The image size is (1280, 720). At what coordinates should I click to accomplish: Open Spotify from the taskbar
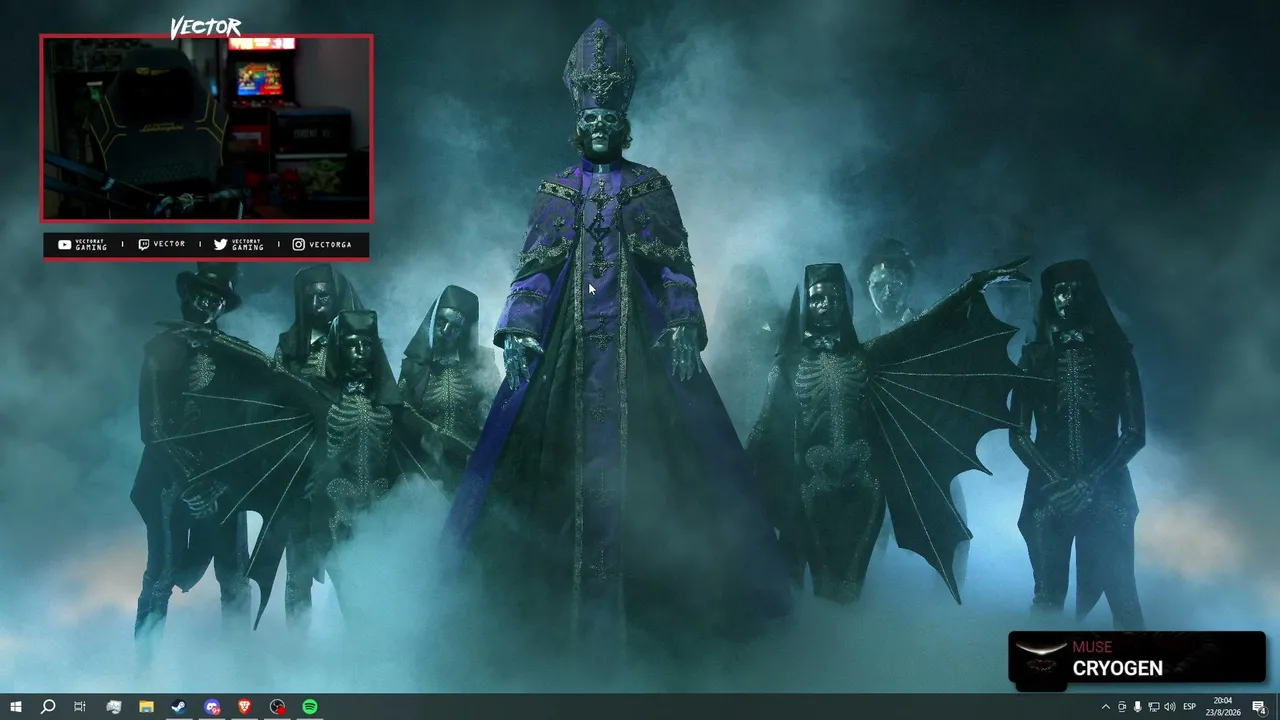[310, 707]
